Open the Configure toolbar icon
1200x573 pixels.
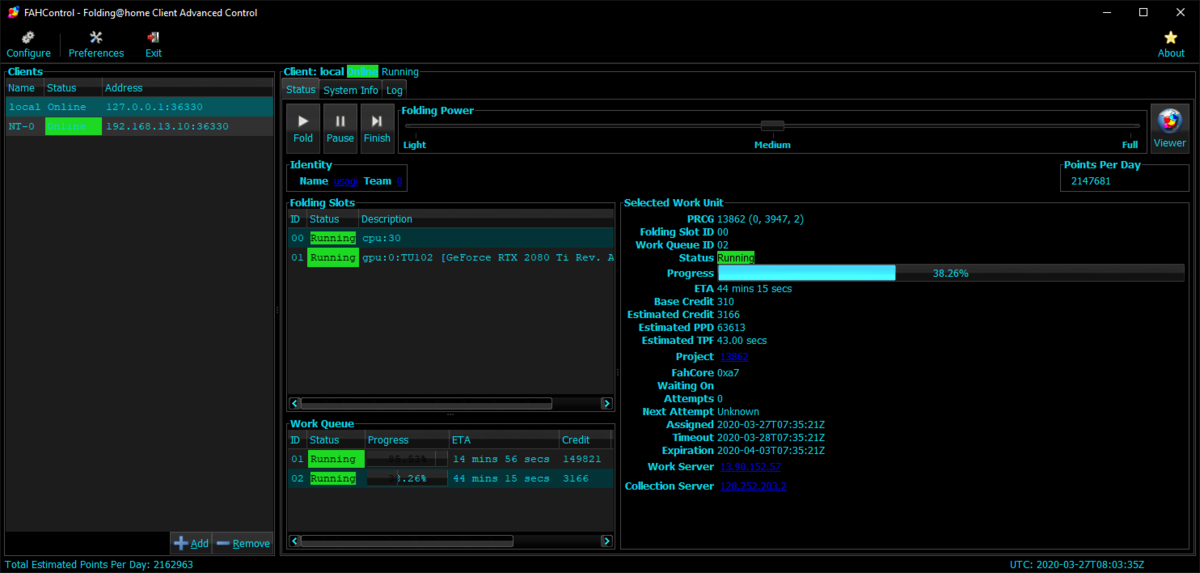point(28,45)
